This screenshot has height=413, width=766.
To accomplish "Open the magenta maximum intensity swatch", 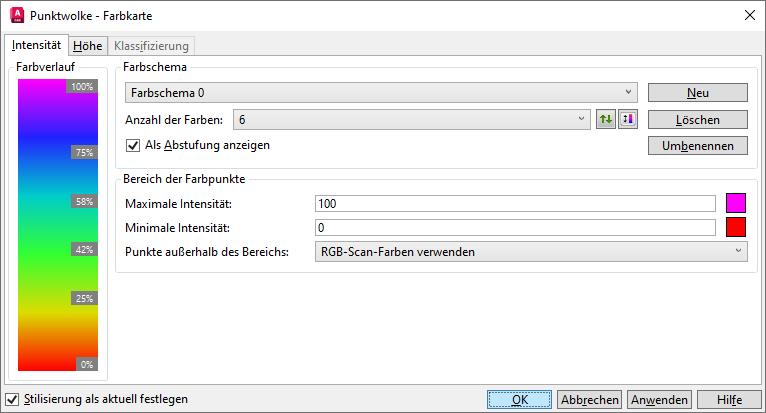I will [x=736, y=203].
